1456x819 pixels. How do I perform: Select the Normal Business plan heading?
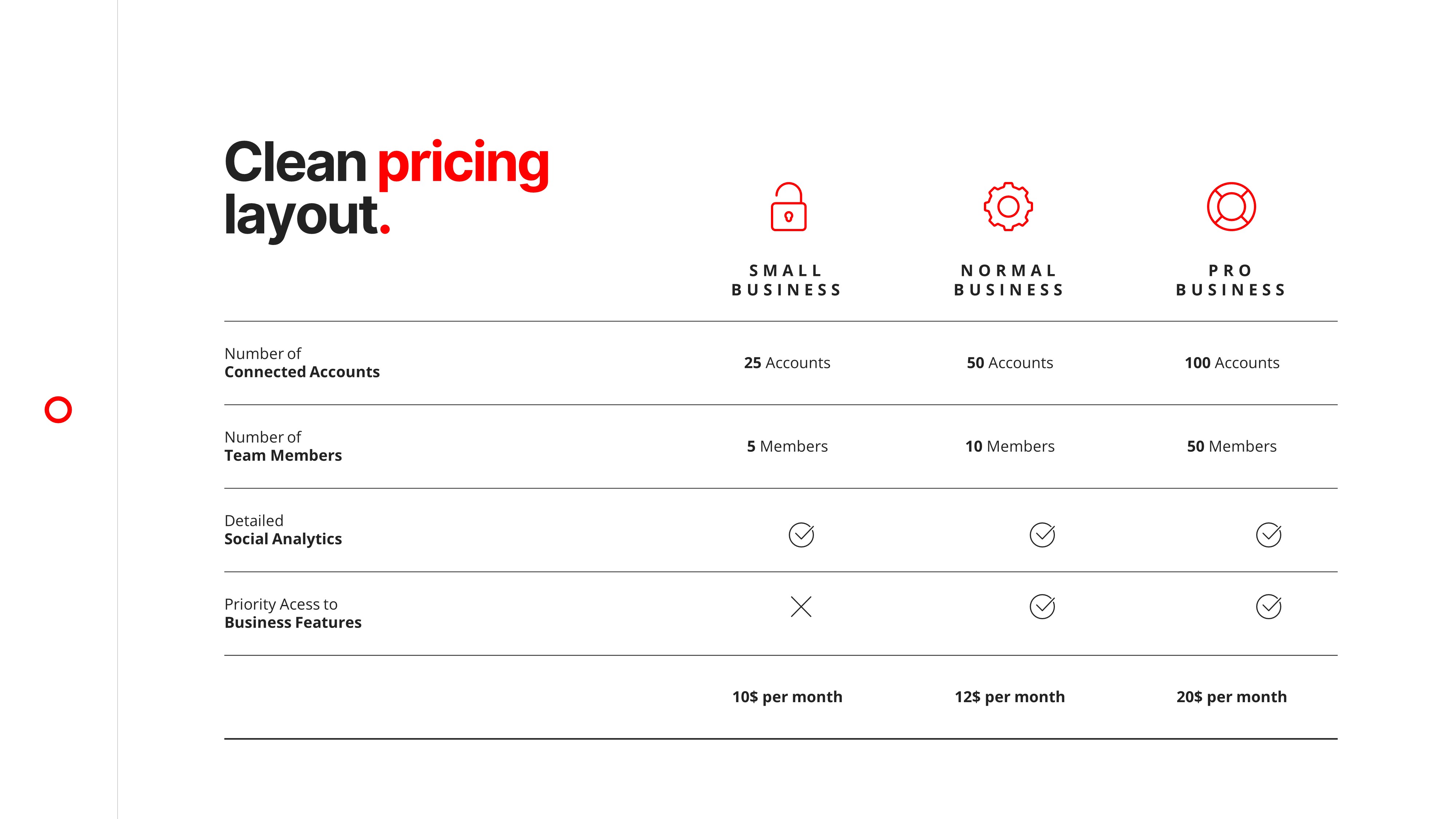point(1009,280)
